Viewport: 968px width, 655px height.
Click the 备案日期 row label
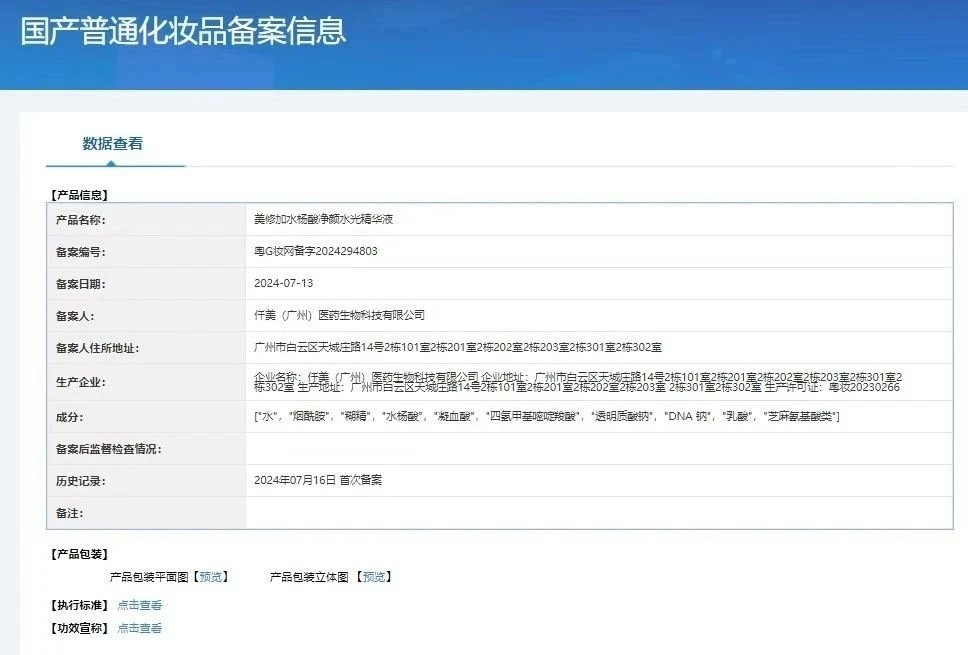coord(80,284)
